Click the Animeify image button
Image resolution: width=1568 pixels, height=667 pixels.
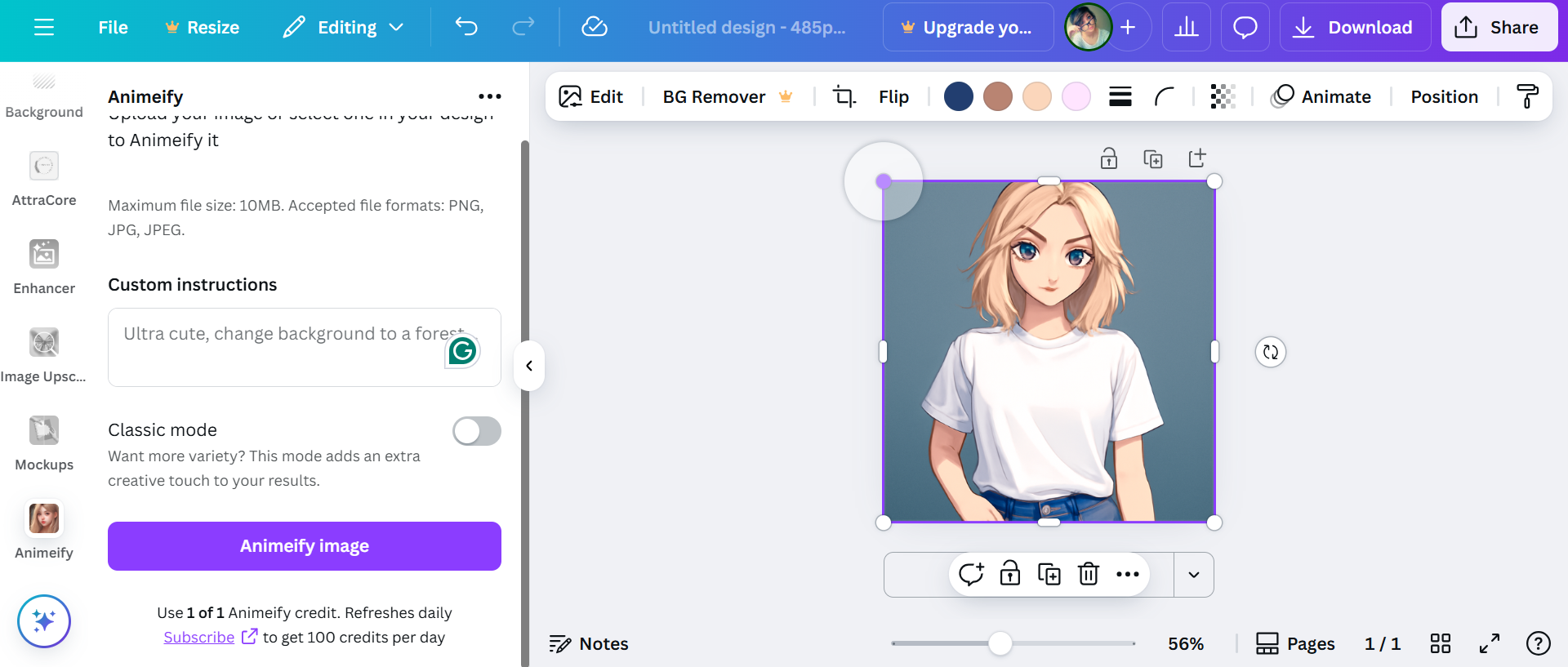coord(304,545)
